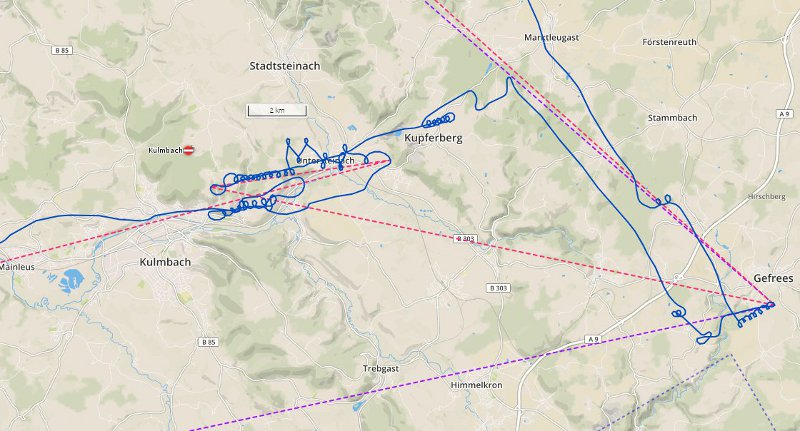
Task: Click the Marktleugast place label
Action: (552, 37)
